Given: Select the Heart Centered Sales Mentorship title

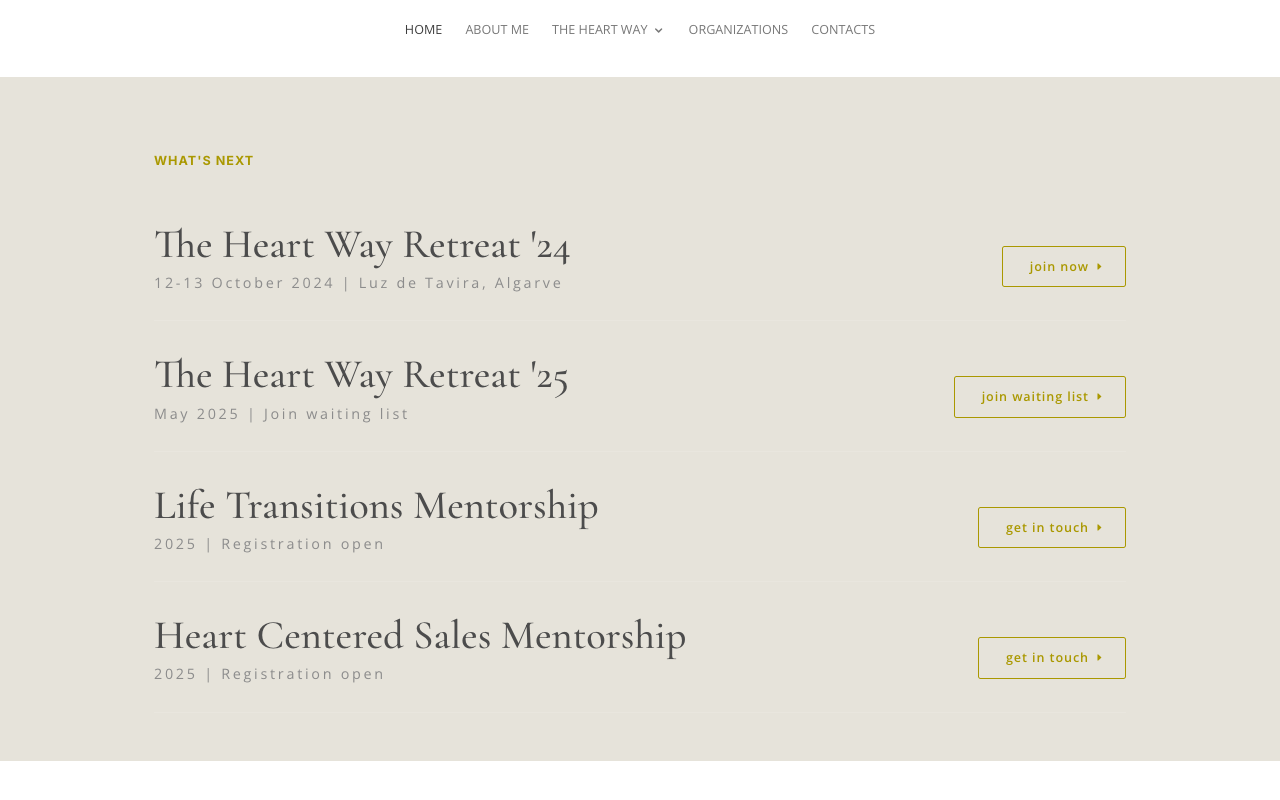Looking at the screenshot, I should tap(420, 636).
